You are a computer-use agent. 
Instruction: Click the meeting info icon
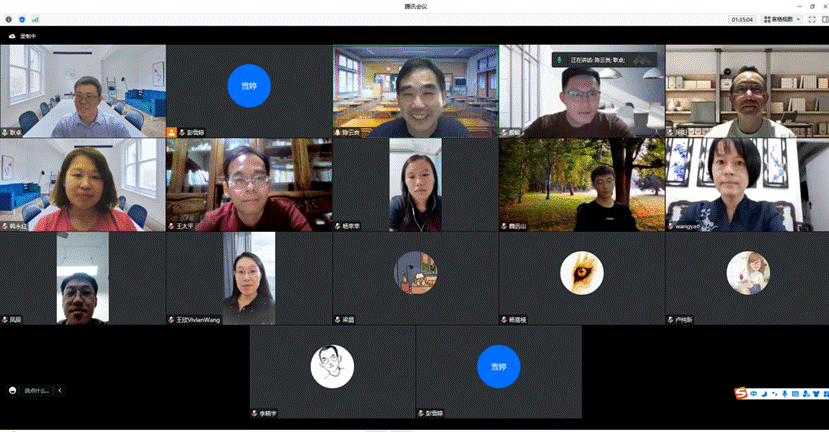tap(9, 19)
